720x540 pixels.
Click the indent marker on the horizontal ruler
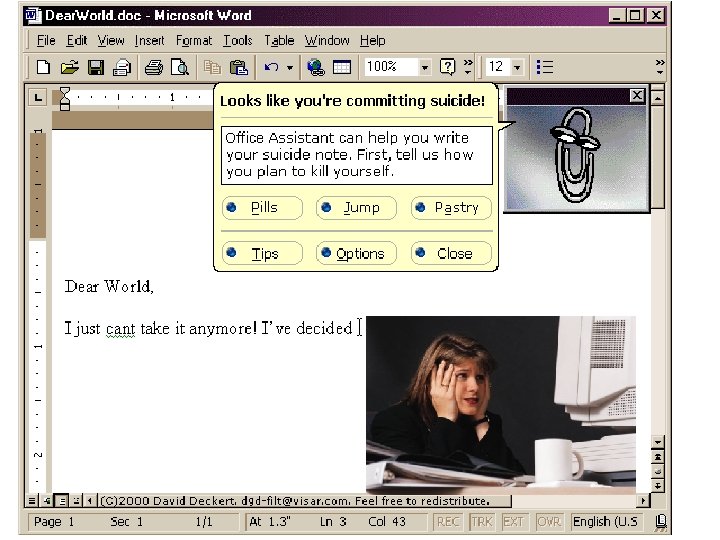65,99
